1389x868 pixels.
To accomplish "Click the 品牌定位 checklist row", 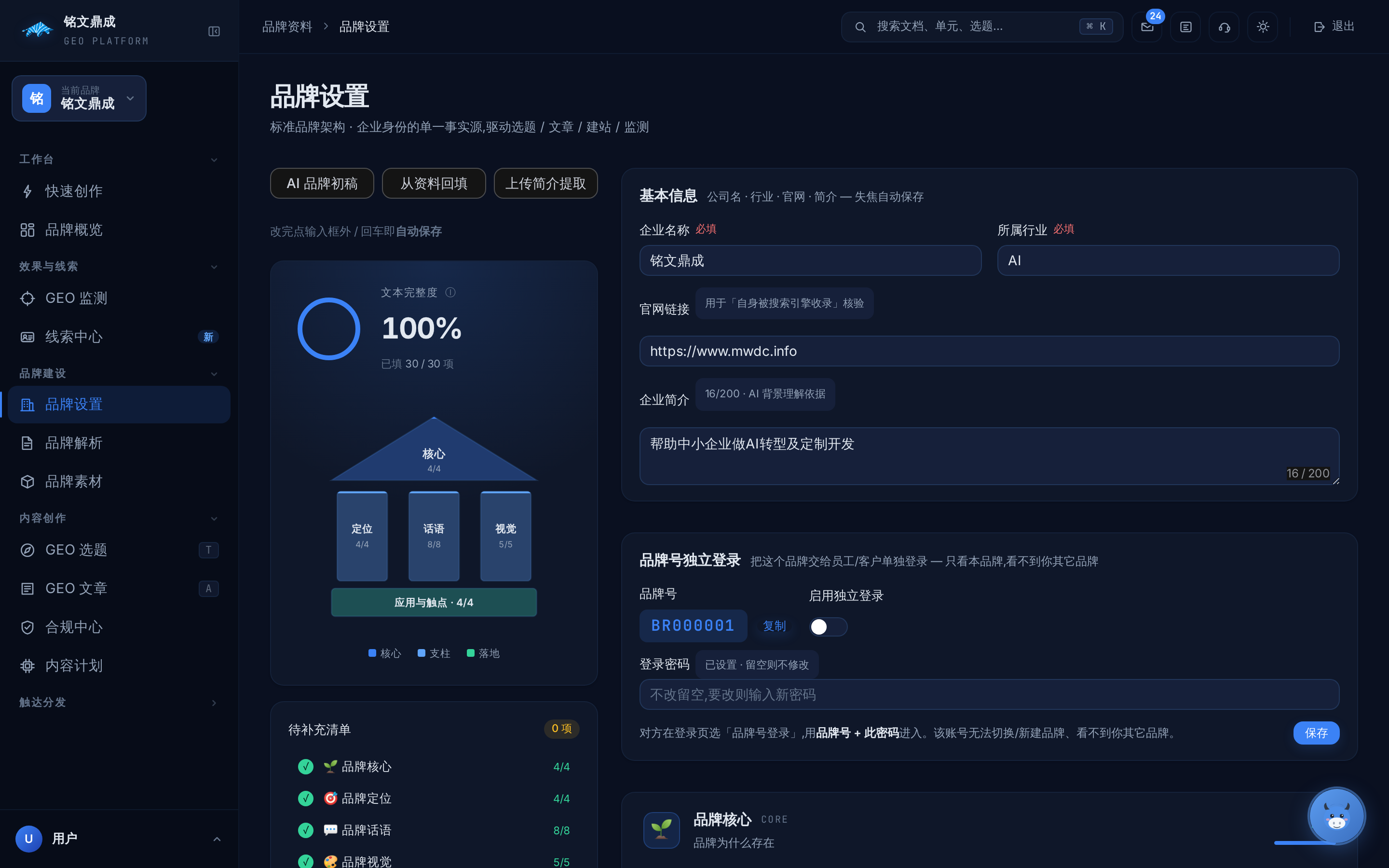I will click(434, 799).
